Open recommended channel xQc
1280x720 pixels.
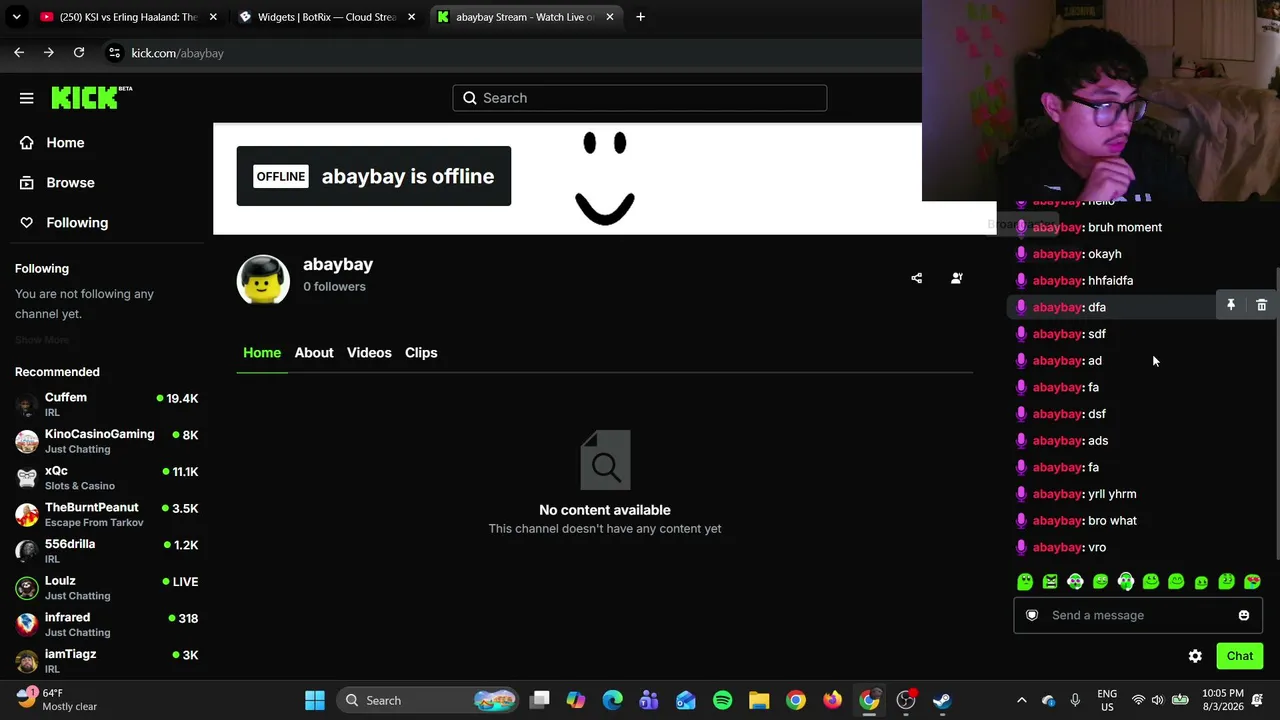point(106,478)
